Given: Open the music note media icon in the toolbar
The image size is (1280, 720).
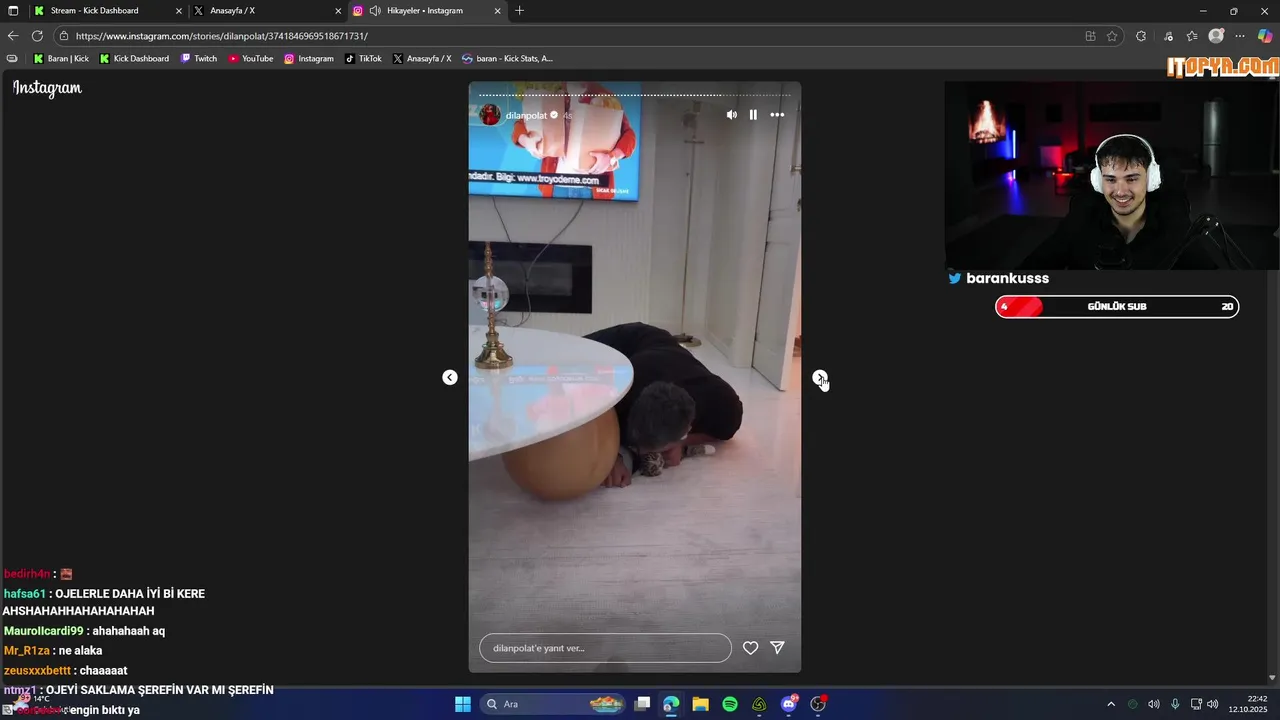Looking at the screenshot, I should (1168, 36).
